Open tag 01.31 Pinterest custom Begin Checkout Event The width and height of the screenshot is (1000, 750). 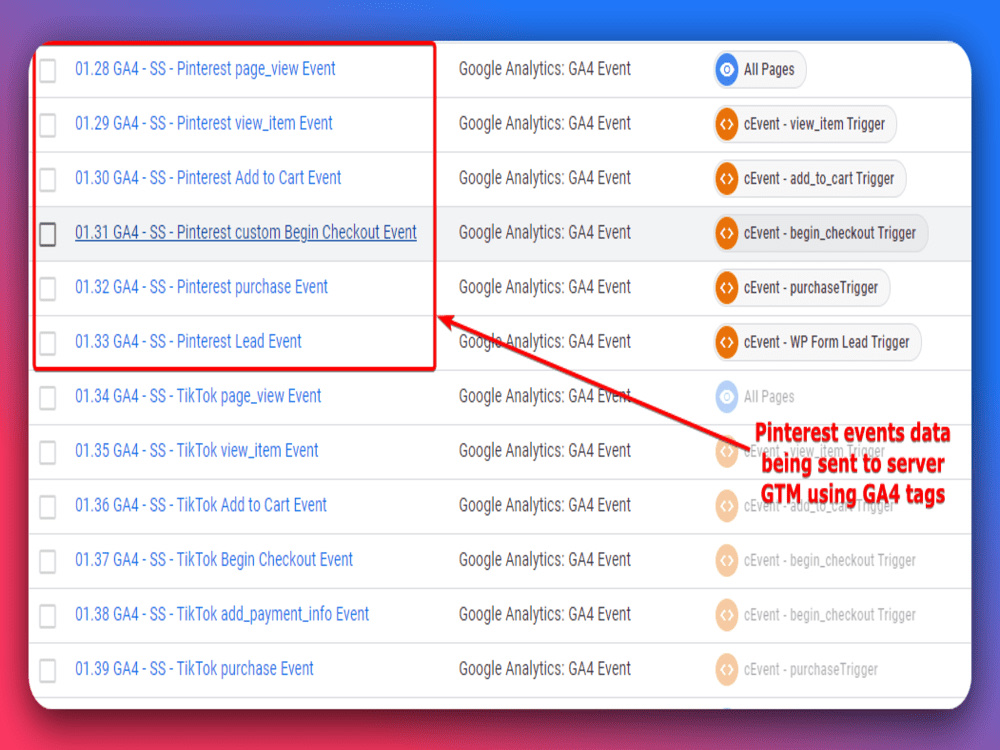tap(246, 232)
